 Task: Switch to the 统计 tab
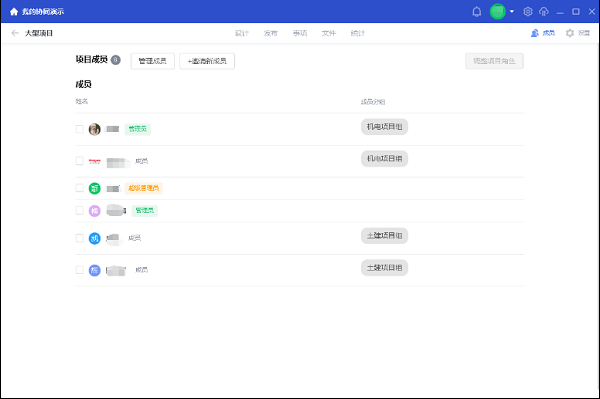point(358,33)
